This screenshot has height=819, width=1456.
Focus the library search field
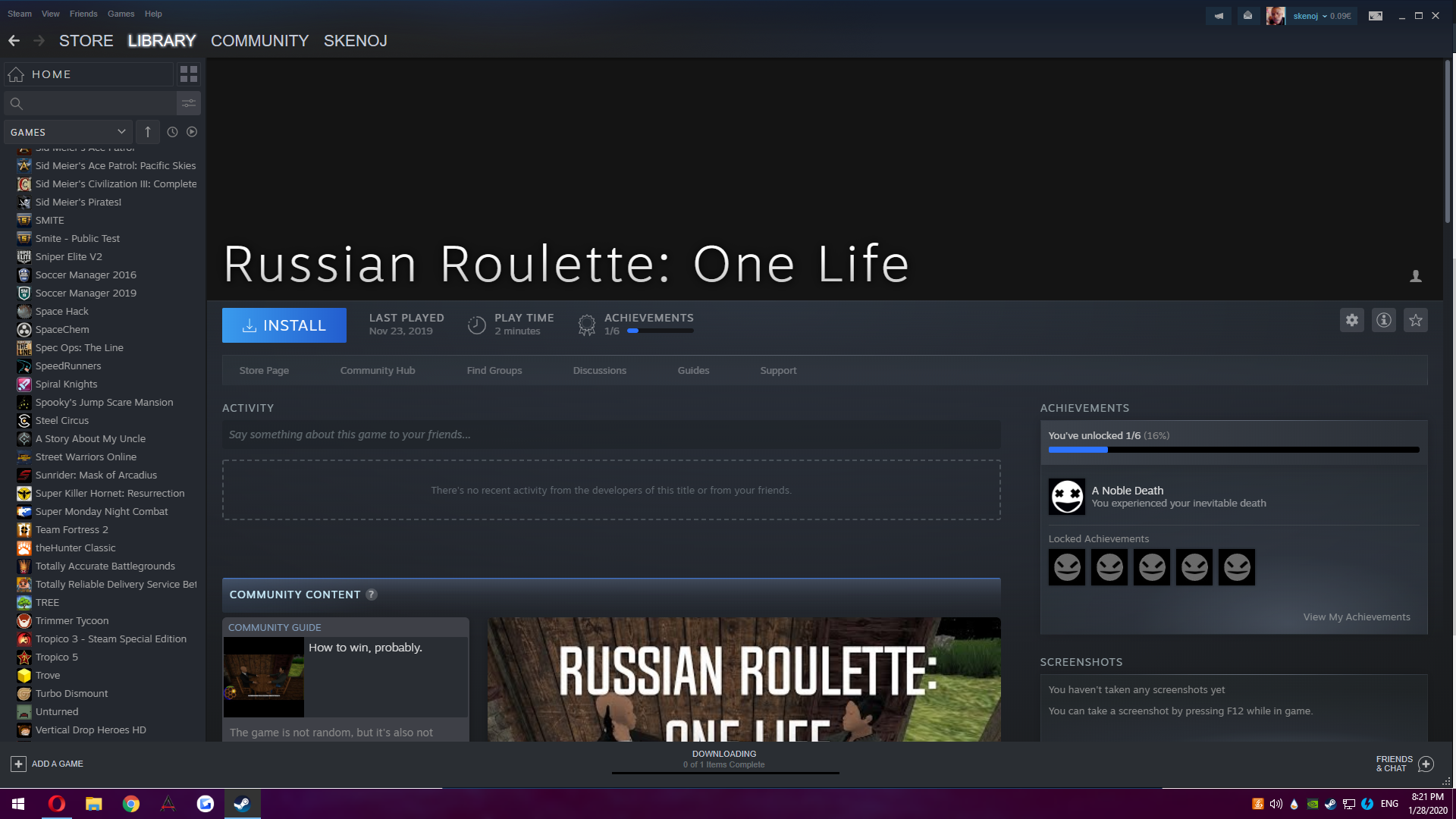89,103
